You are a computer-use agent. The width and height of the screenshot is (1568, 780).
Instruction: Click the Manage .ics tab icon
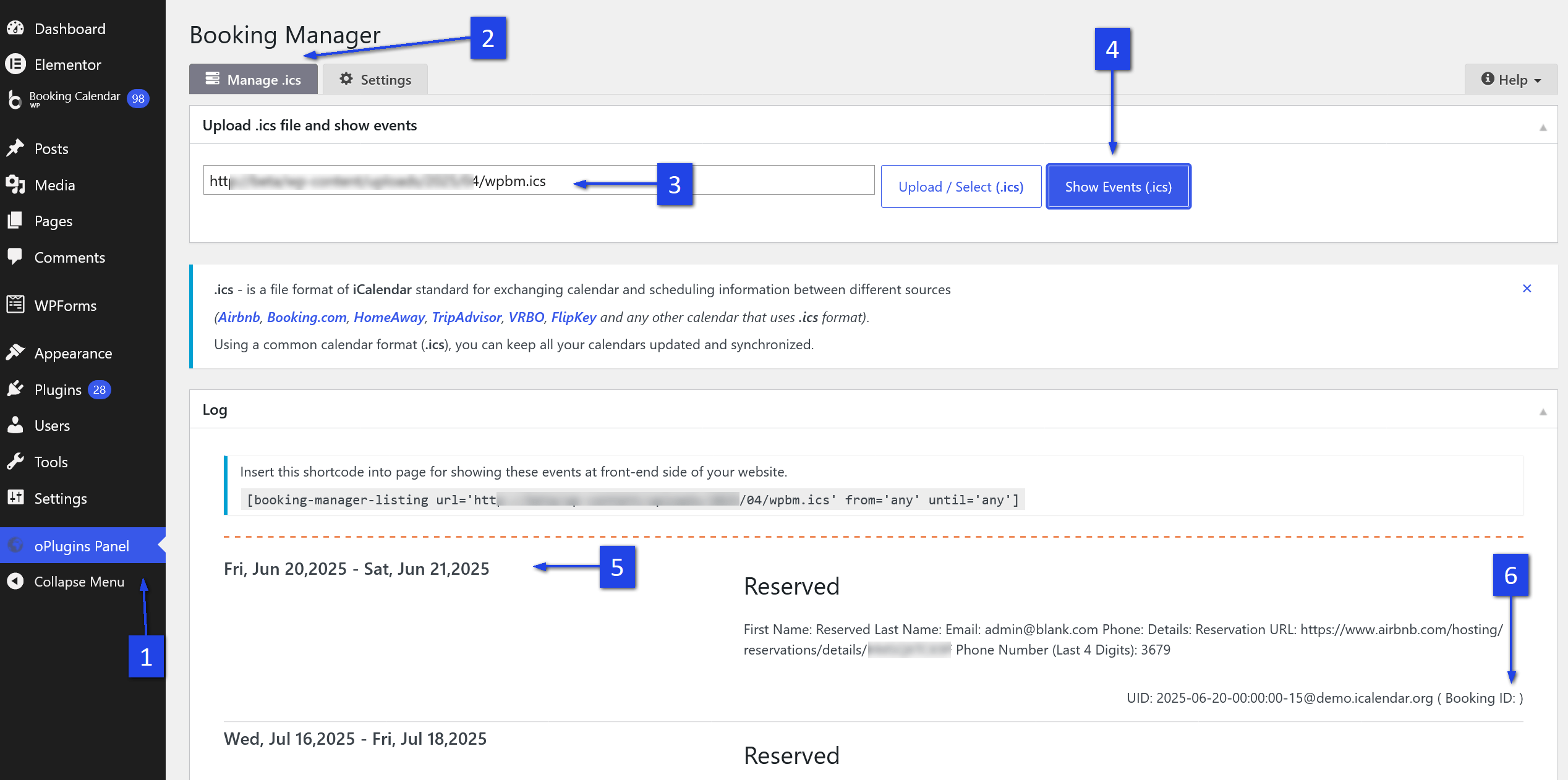coord(213,78)
